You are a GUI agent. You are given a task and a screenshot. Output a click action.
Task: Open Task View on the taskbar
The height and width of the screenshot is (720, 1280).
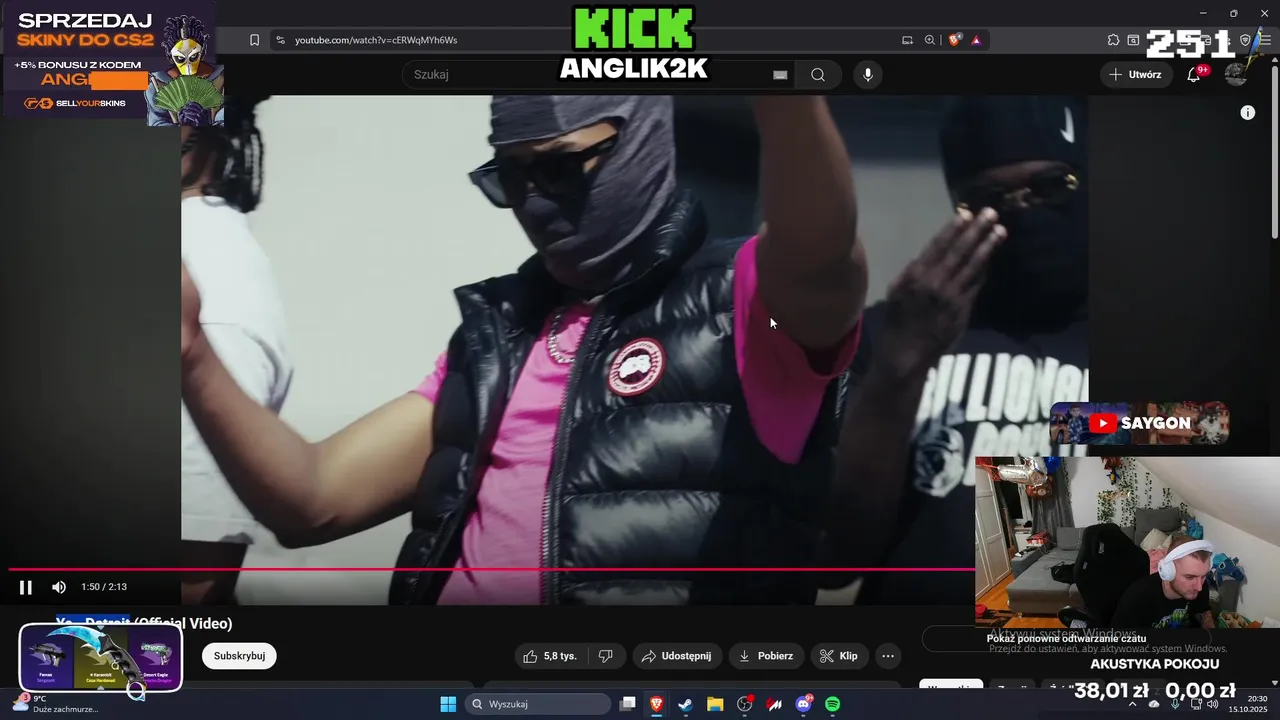(627, 704)
